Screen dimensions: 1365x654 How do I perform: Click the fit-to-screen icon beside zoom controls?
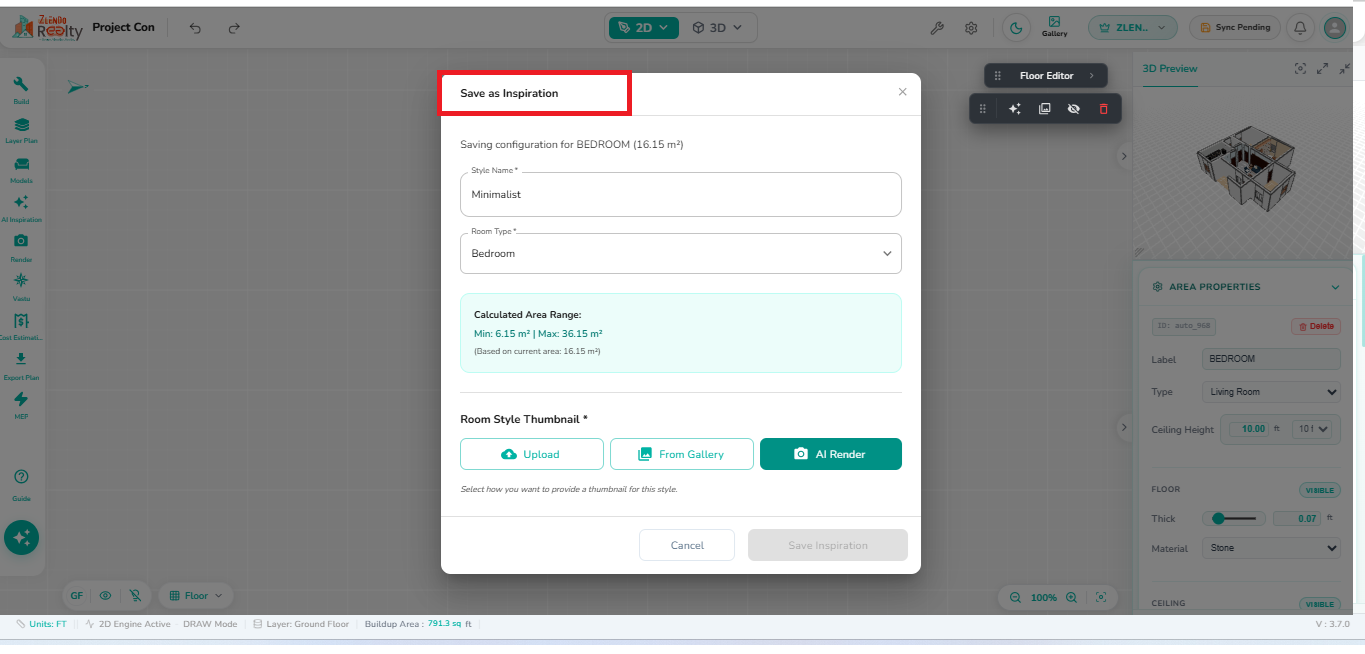(1101, 597)
